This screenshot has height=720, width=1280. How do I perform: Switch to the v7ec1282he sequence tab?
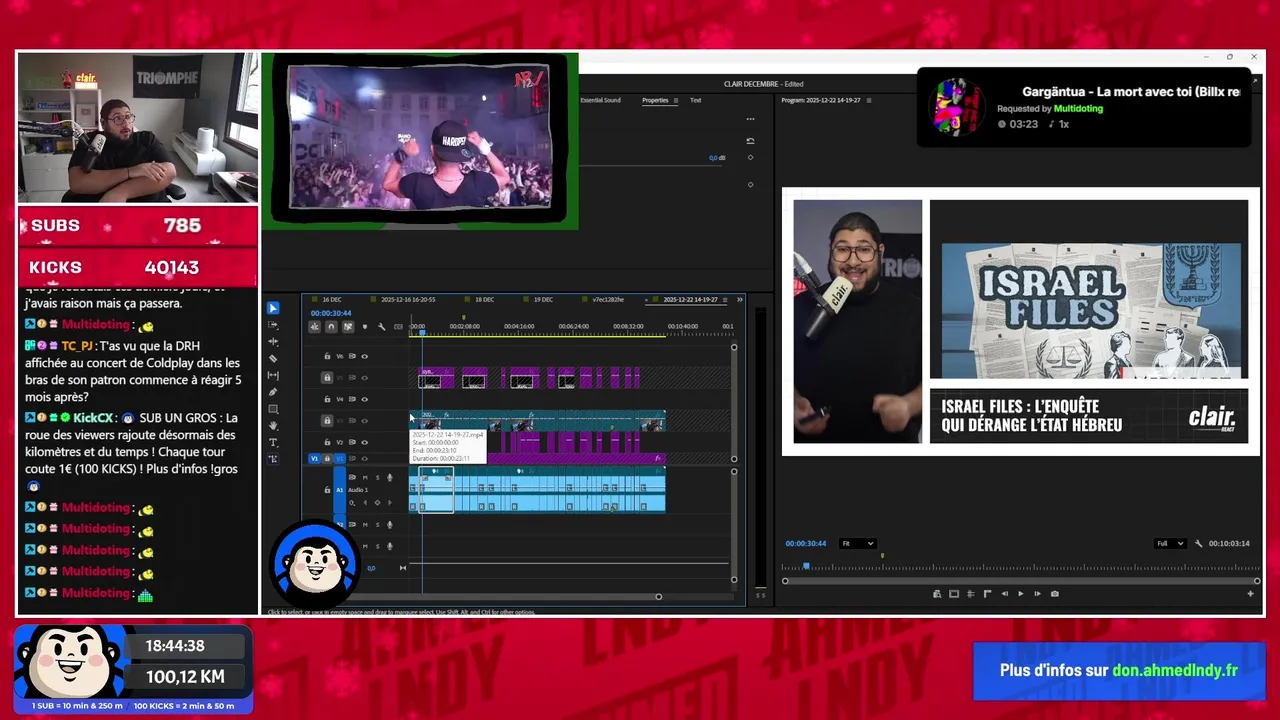pos(608,299)
